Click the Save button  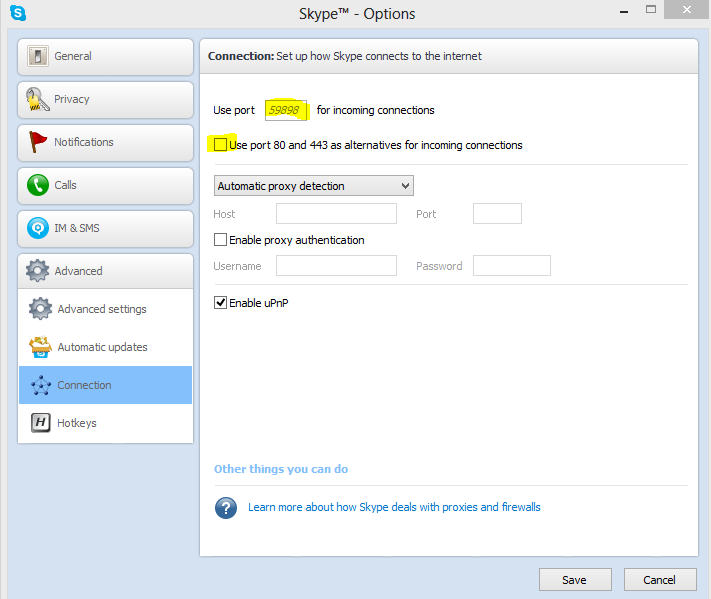pyautogui.click(x=575, y=580)
